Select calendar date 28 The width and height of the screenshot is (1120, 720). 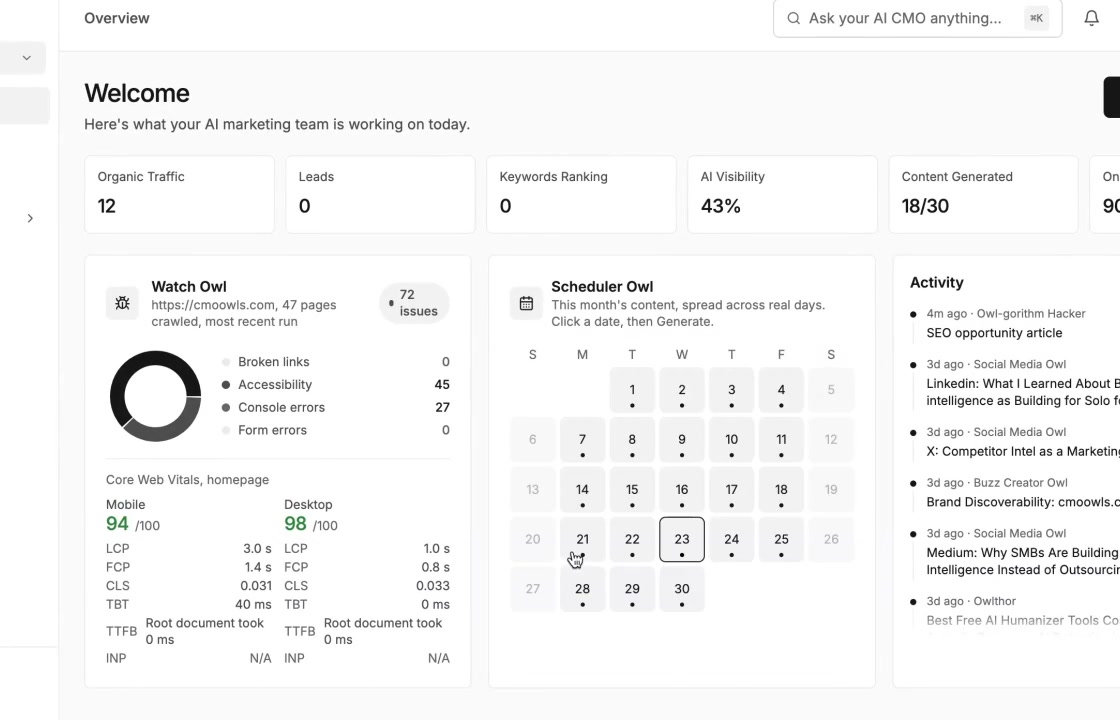pos(582,589)
